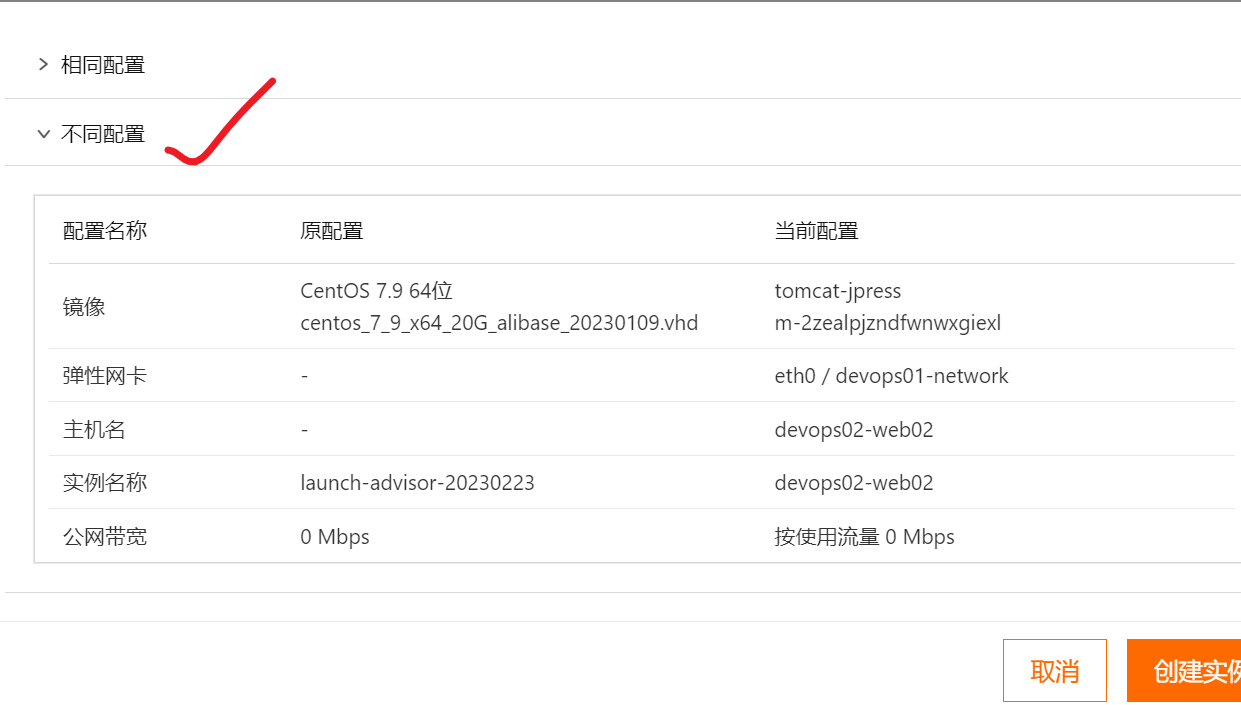Select the image name tomcat-jpress
Image resolution: width=1241 pixels, height=705 pixels.
point(838,291)
